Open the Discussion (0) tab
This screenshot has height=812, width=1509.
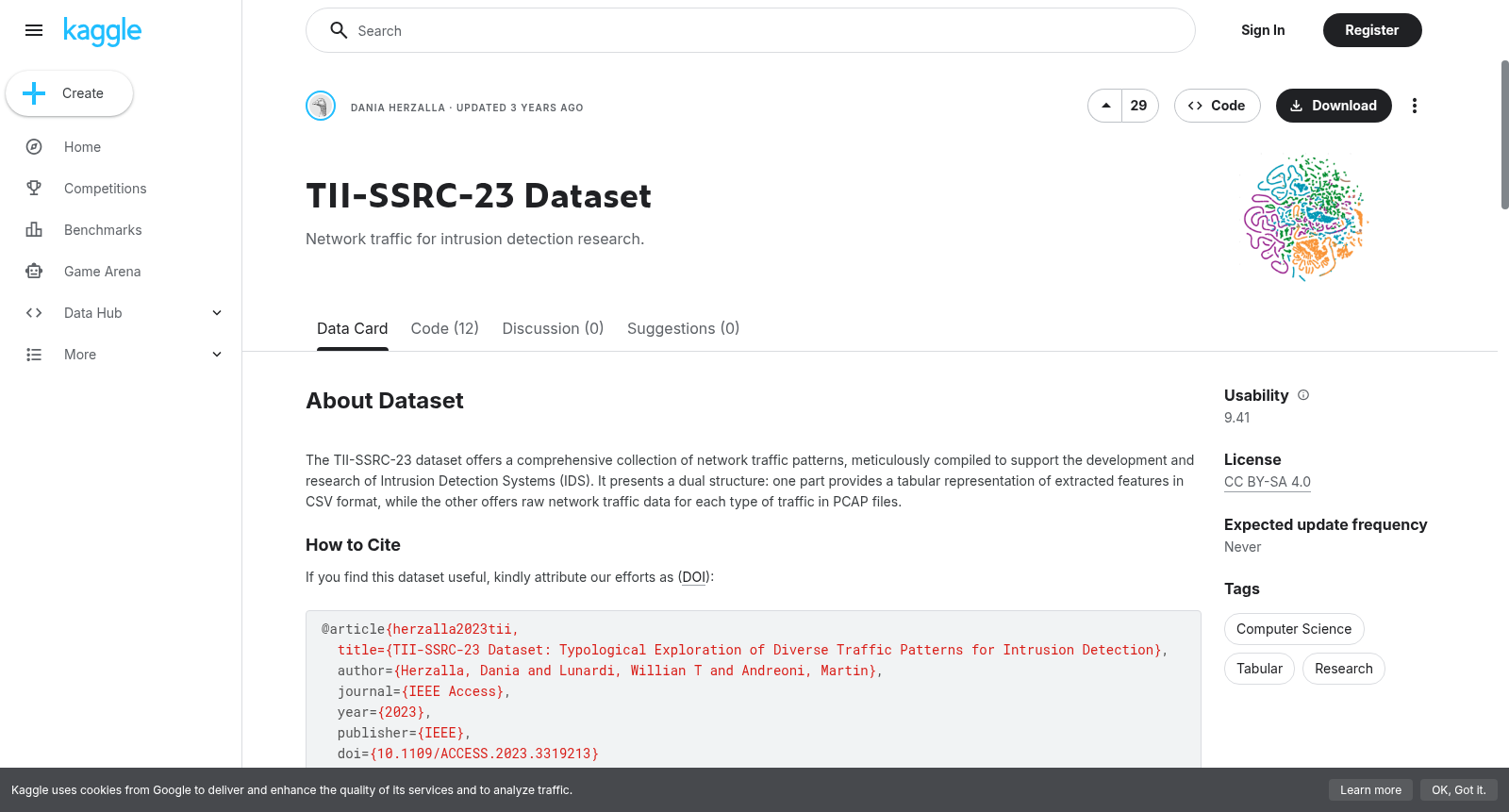pos(553,328)
